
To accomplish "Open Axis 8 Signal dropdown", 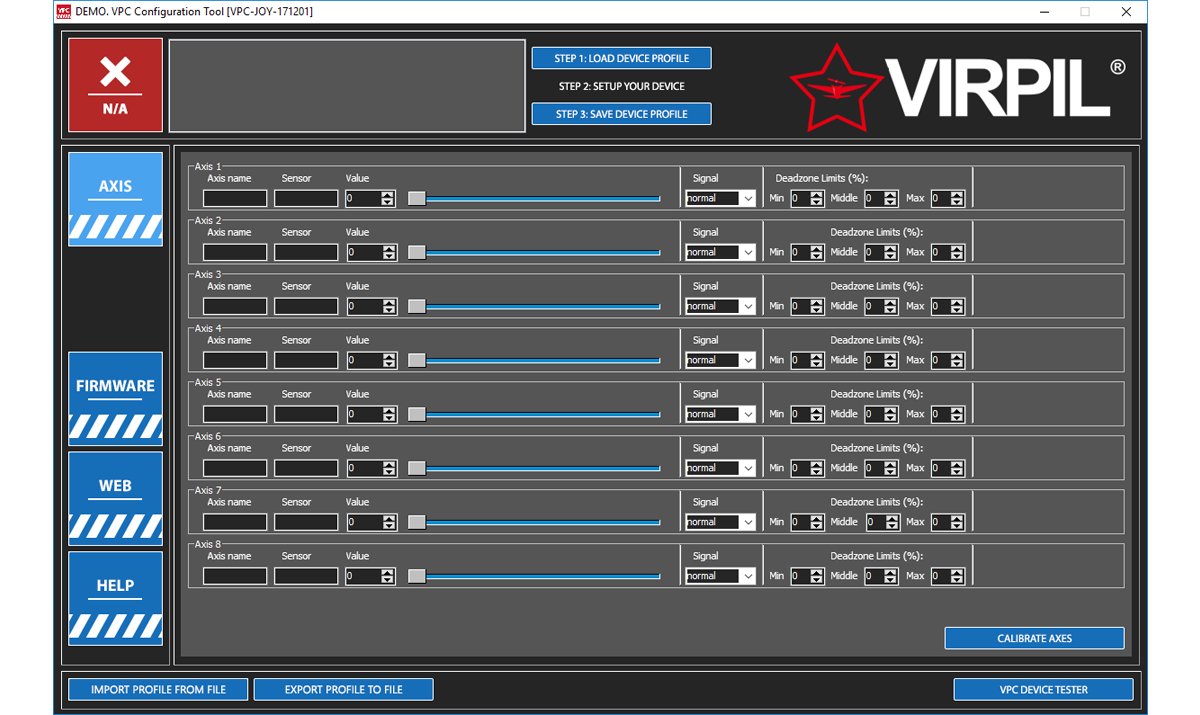I will click(720, 576).
